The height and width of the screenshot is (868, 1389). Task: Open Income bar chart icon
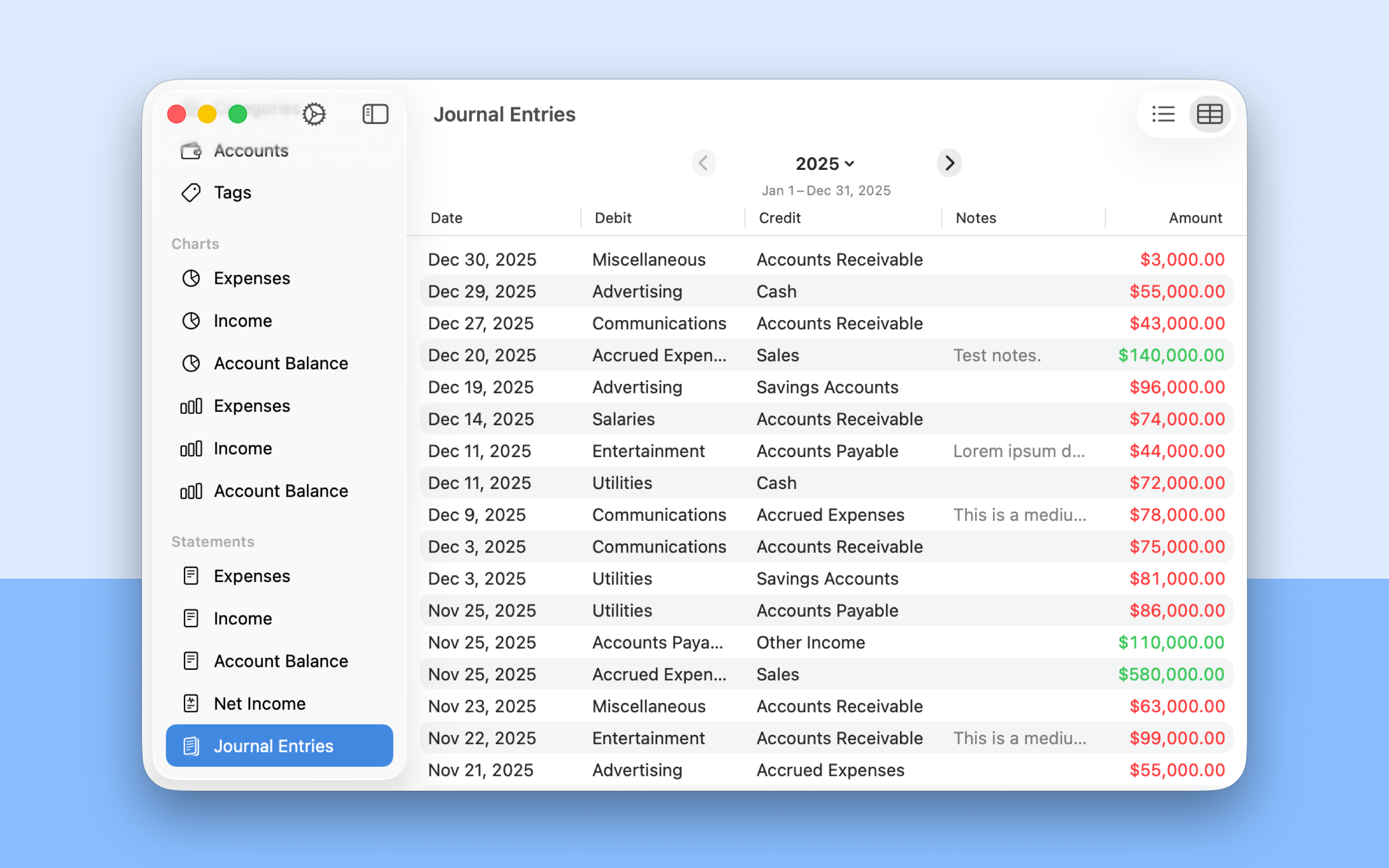tap(191, 448)
